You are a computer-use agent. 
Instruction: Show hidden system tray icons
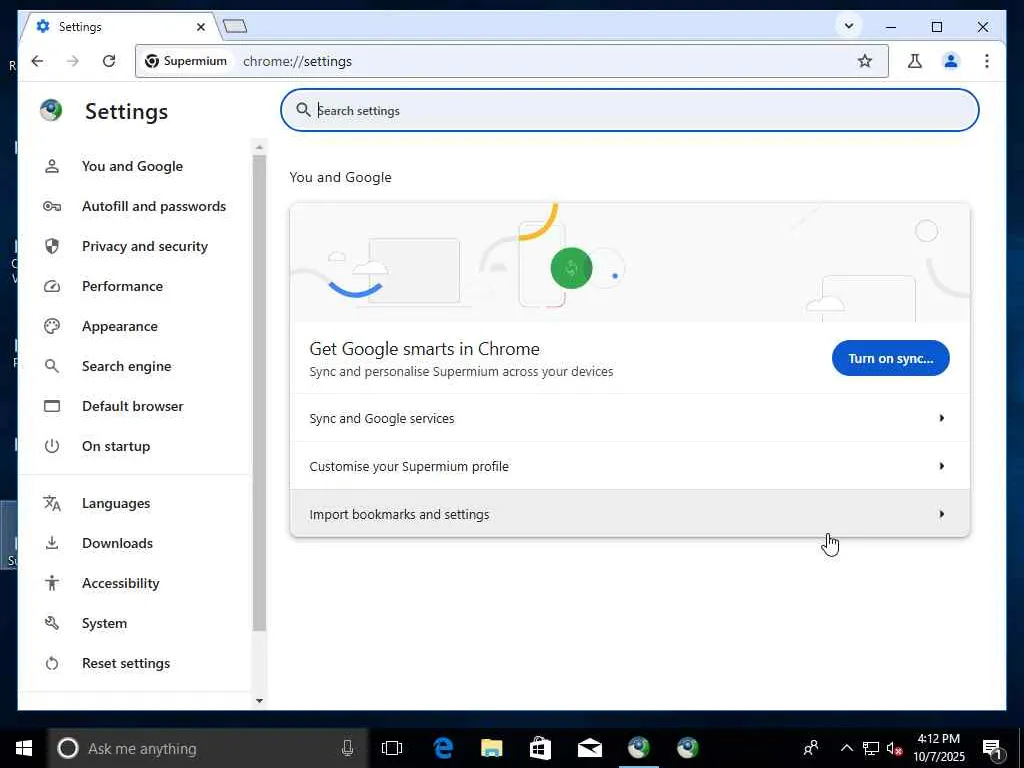pyautogui.click(x=846, y=748)
